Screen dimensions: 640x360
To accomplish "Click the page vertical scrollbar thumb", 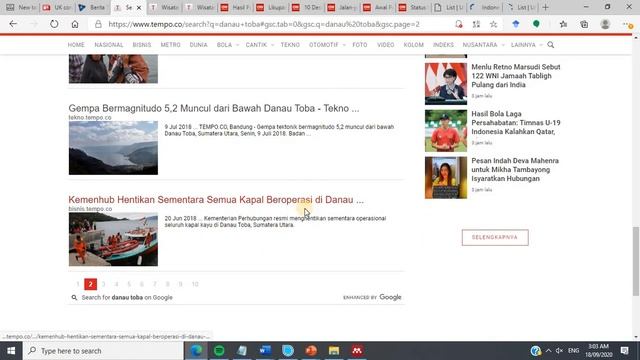I will pyautogui.click(x=636, y=261).
